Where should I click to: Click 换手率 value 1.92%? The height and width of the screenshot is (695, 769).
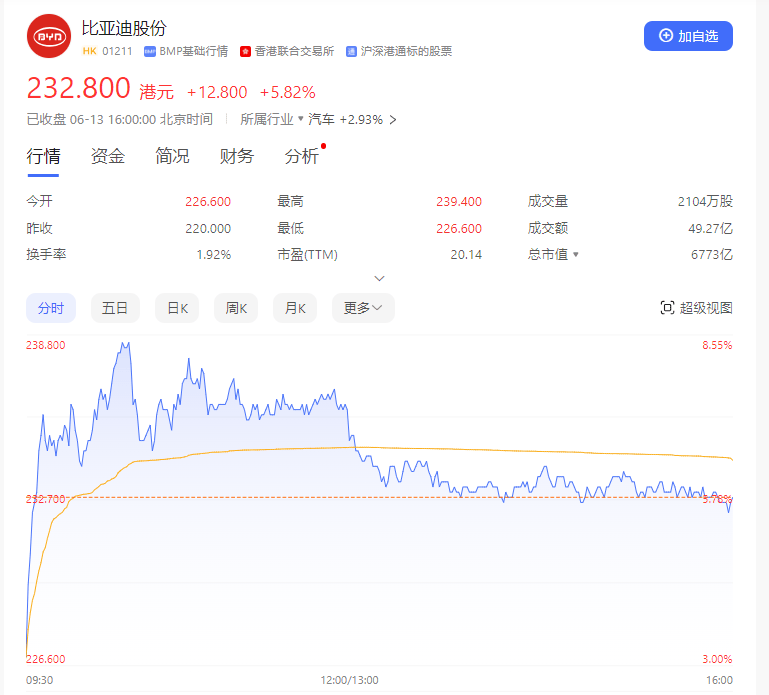[213, 255]
